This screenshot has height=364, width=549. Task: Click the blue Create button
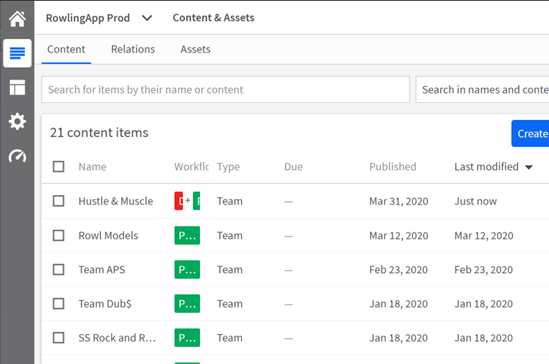(530, 134)
